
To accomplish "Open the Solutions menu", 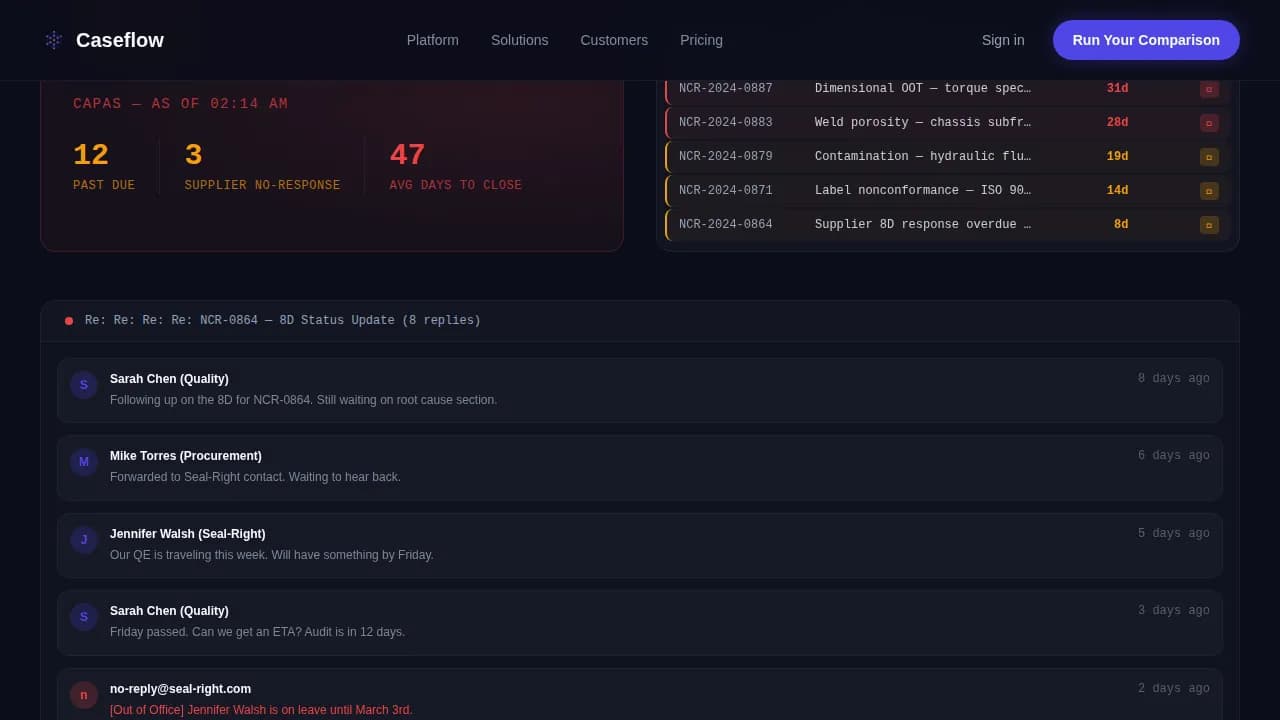I will pyautogui.click(x=520, y=40).
